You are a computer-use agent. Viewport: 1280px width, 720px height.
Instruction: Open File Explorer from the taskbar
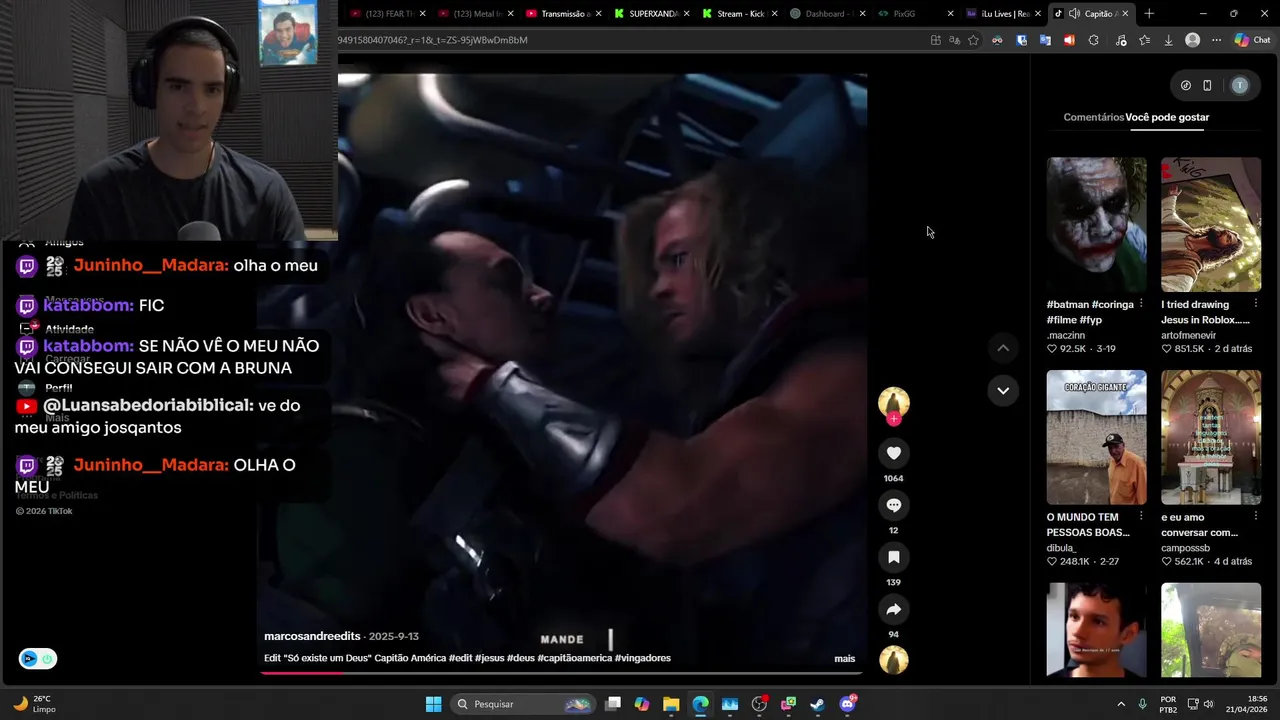pos(671,704)
